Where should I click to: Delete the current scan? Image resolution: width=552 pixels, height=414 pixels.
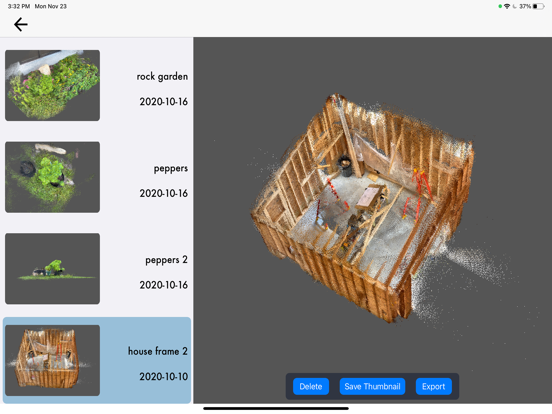pos(311,387)
